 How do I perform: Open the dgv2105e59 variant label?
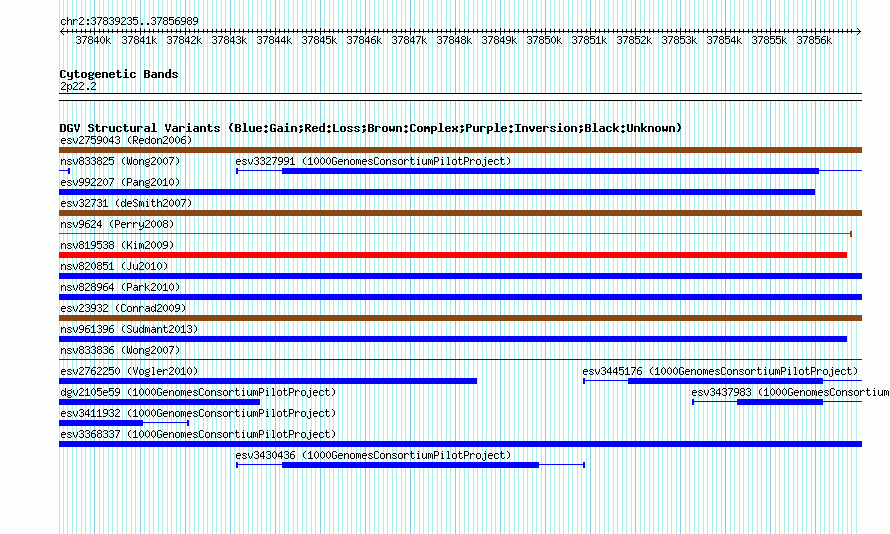point(198,392)
